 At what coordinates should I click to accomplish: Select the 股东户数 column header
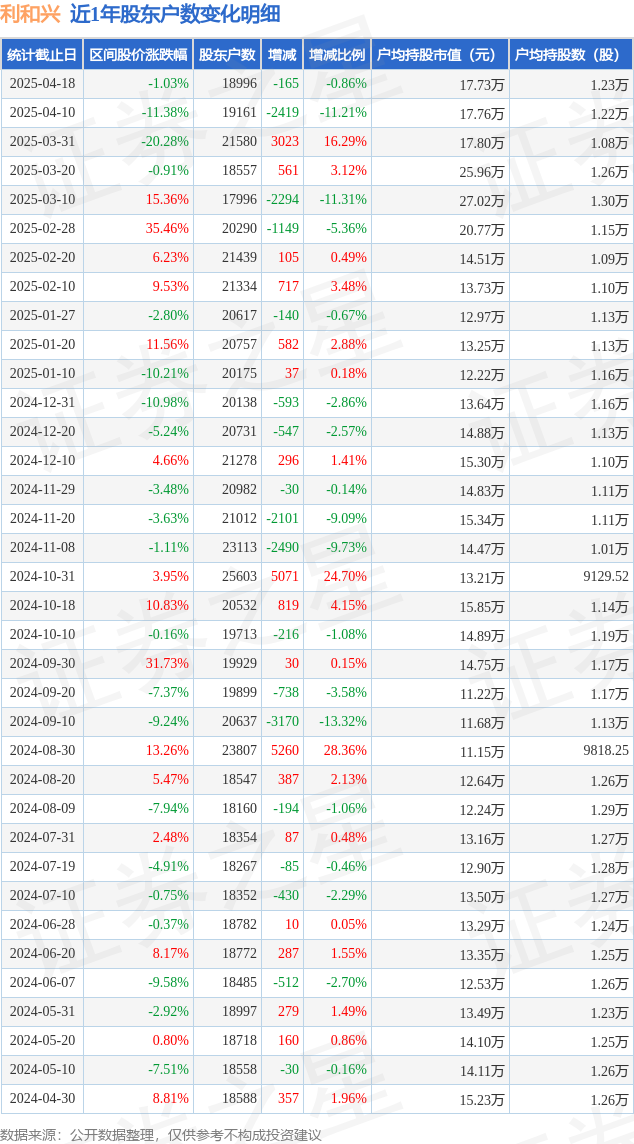point(227,55)
